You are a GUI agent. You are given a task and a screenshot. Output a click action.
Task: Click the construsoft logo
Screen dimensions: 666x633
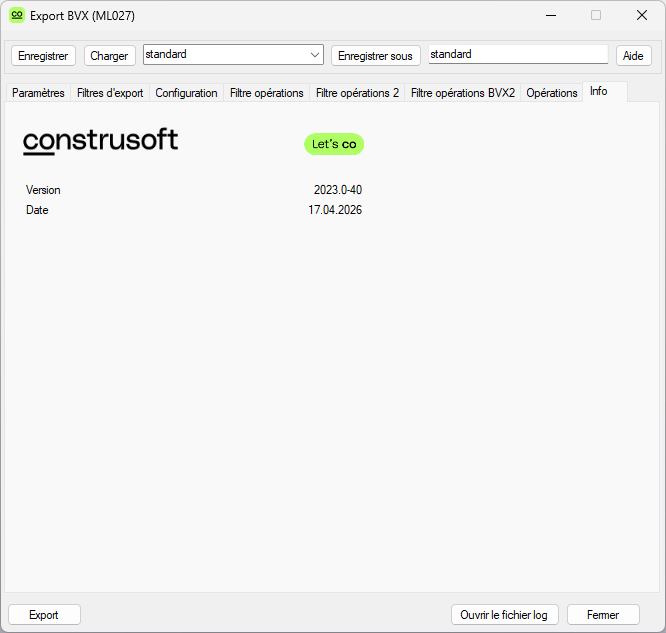coord(101,141)
